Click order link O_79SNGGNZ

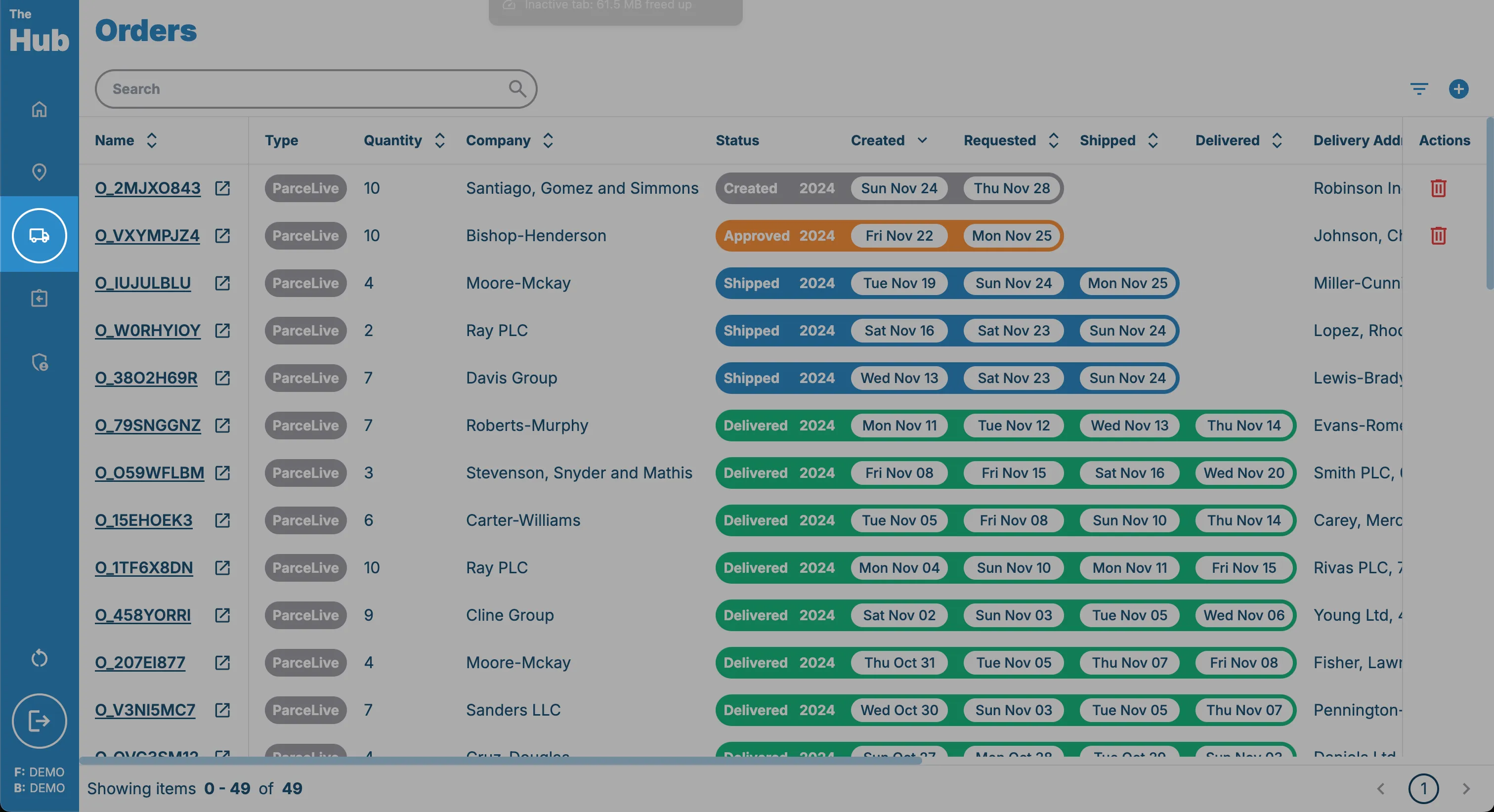[148, 425]
